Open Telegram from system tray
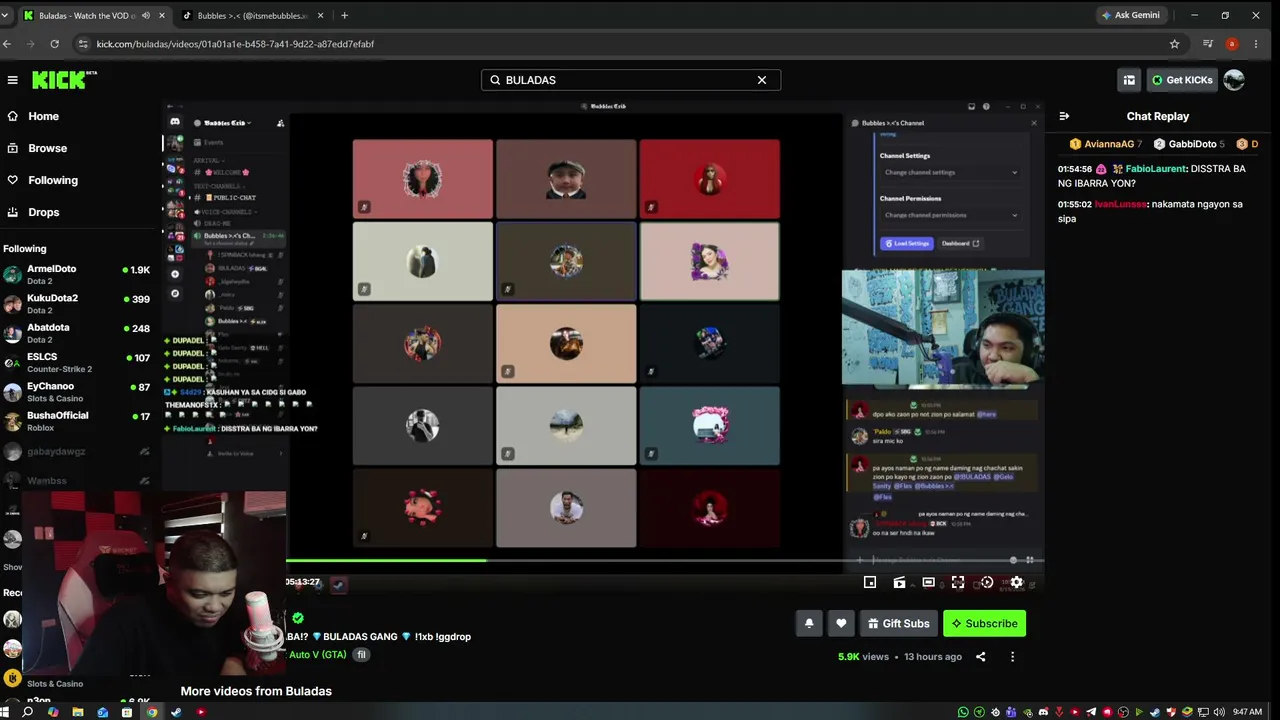1280x720 pixels. click(x=1091, y=712)
